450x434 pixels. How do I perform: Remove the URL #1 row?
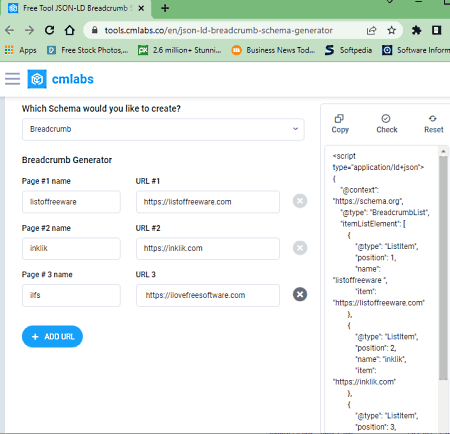coord(300,201)
